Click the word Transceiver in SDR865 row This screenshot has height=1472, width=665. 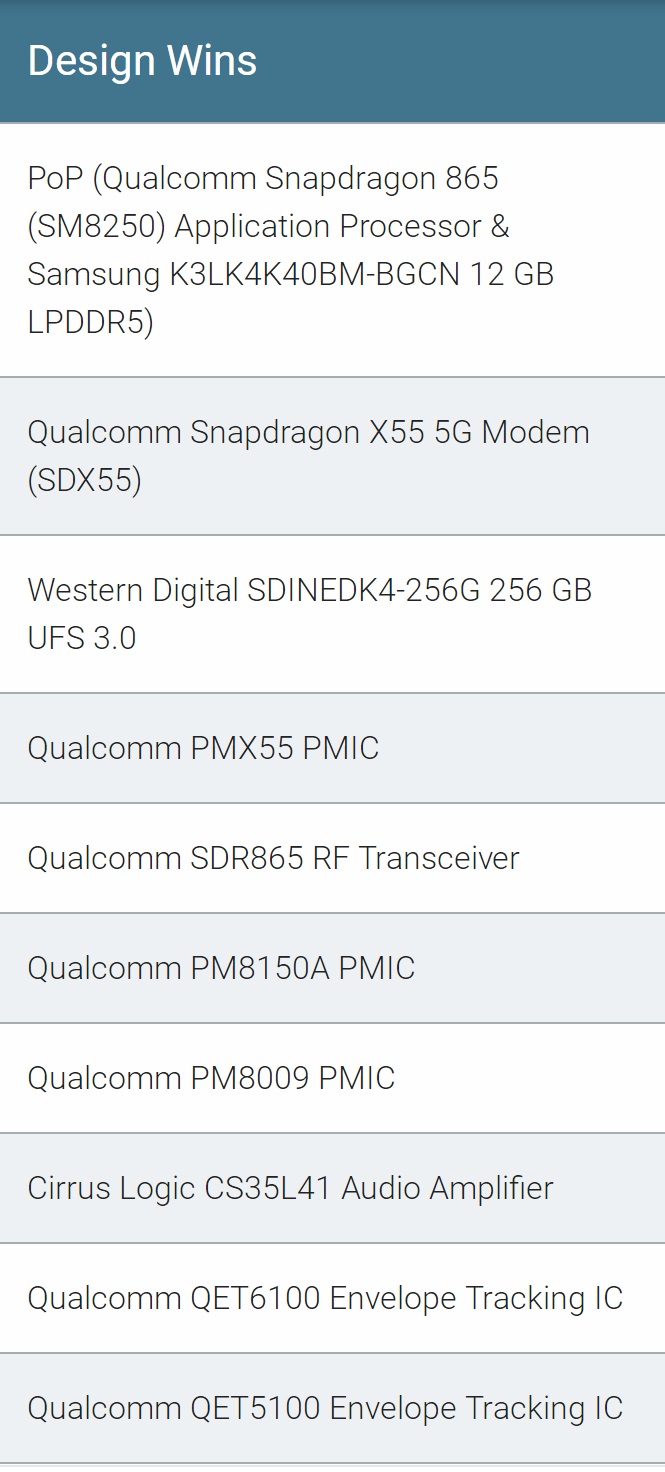[x=439, y=858]
